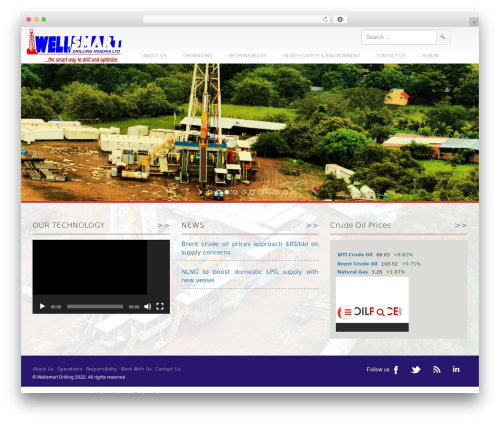500x423 pixels.
Task: Click Oilprice widget hamburger menu icon
Action: tap(348, 312)
